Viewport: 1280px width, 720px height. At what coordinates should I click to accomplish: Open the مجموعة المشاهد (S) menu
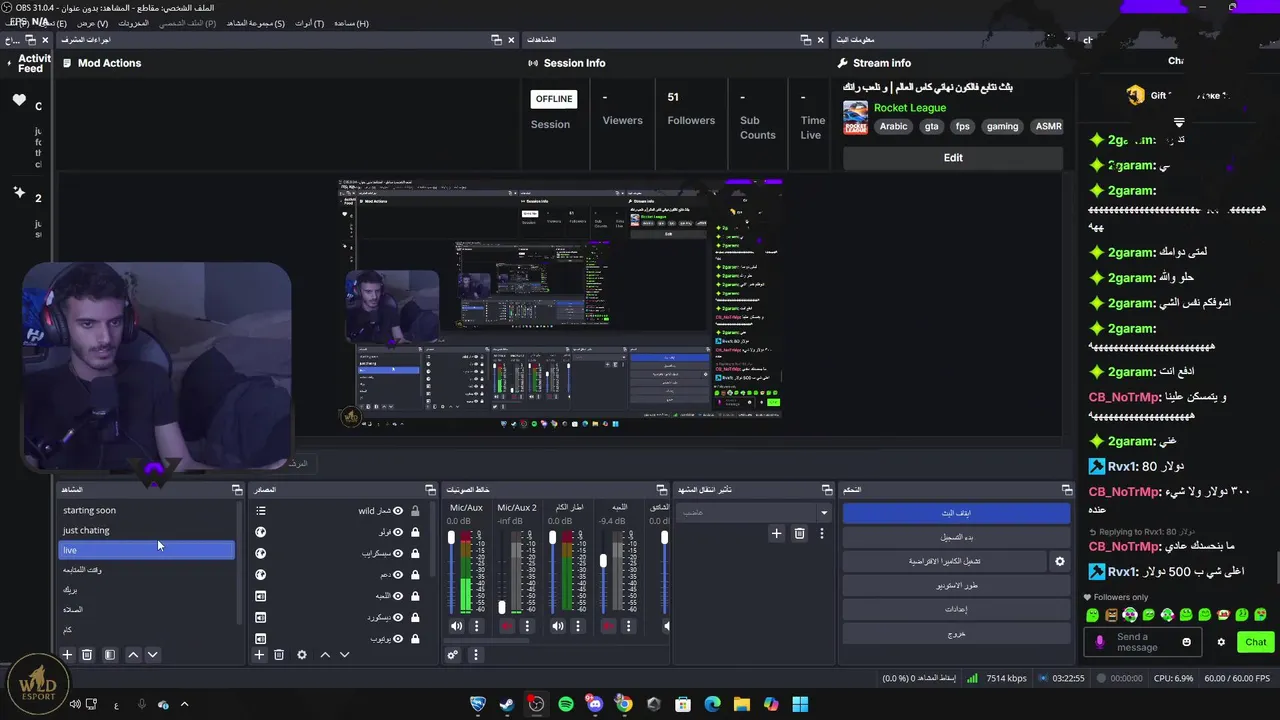pyautogui.click(x=255, y=23)
